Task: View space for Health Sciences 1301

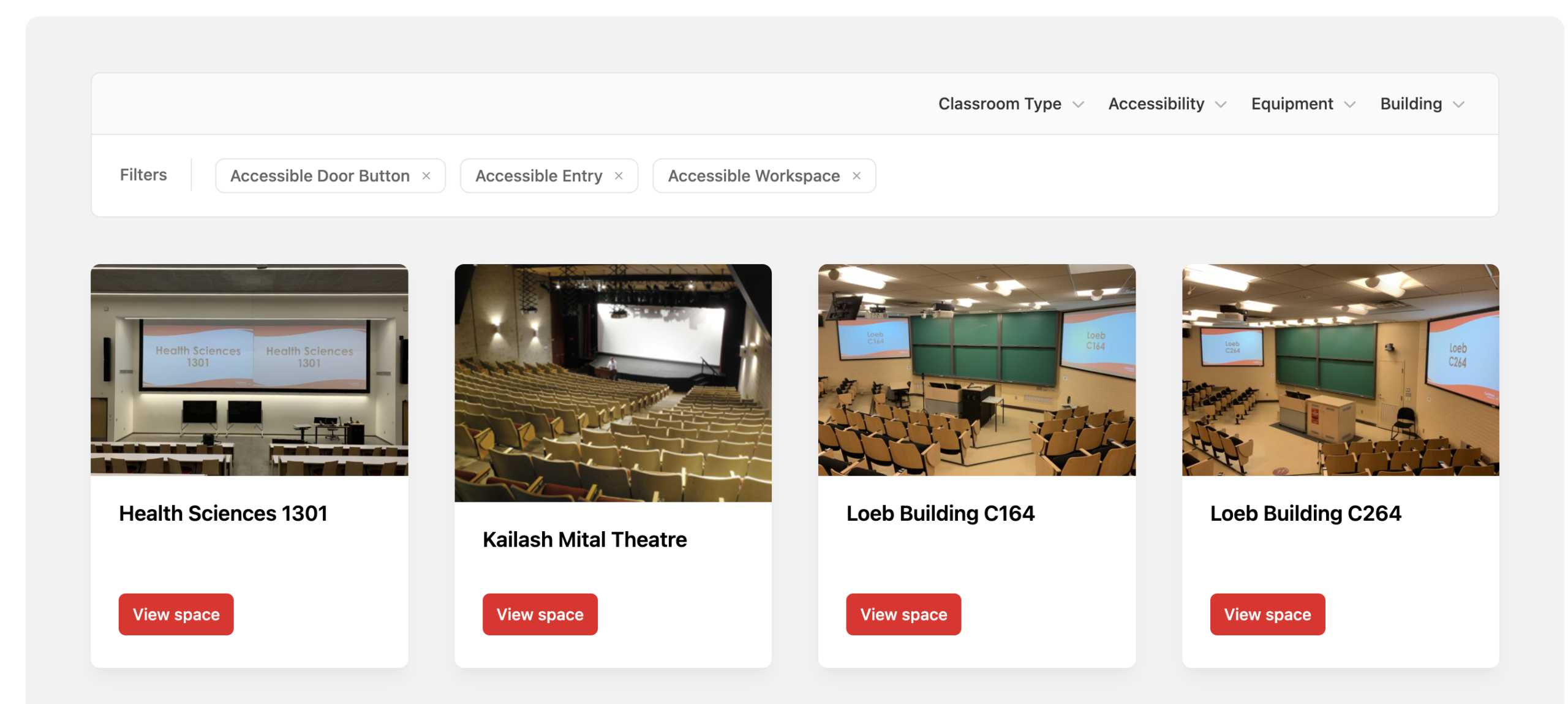Action: (x=176, y=614)
